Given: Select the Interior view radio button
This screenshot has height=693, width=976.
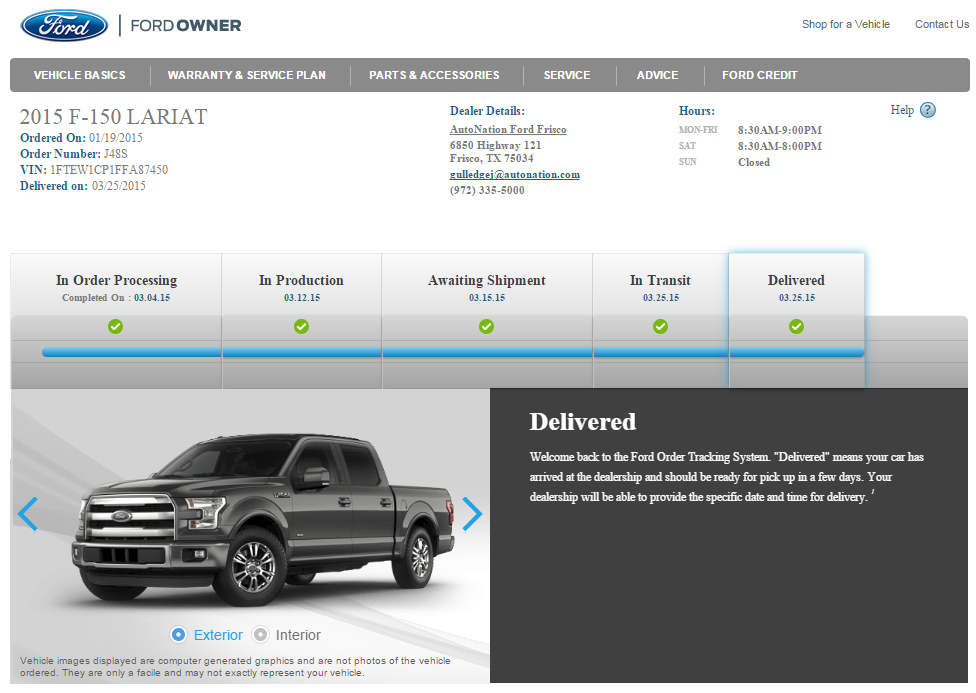Looking at the screenshot, I should pyautogui.click(x=261, y=635).
